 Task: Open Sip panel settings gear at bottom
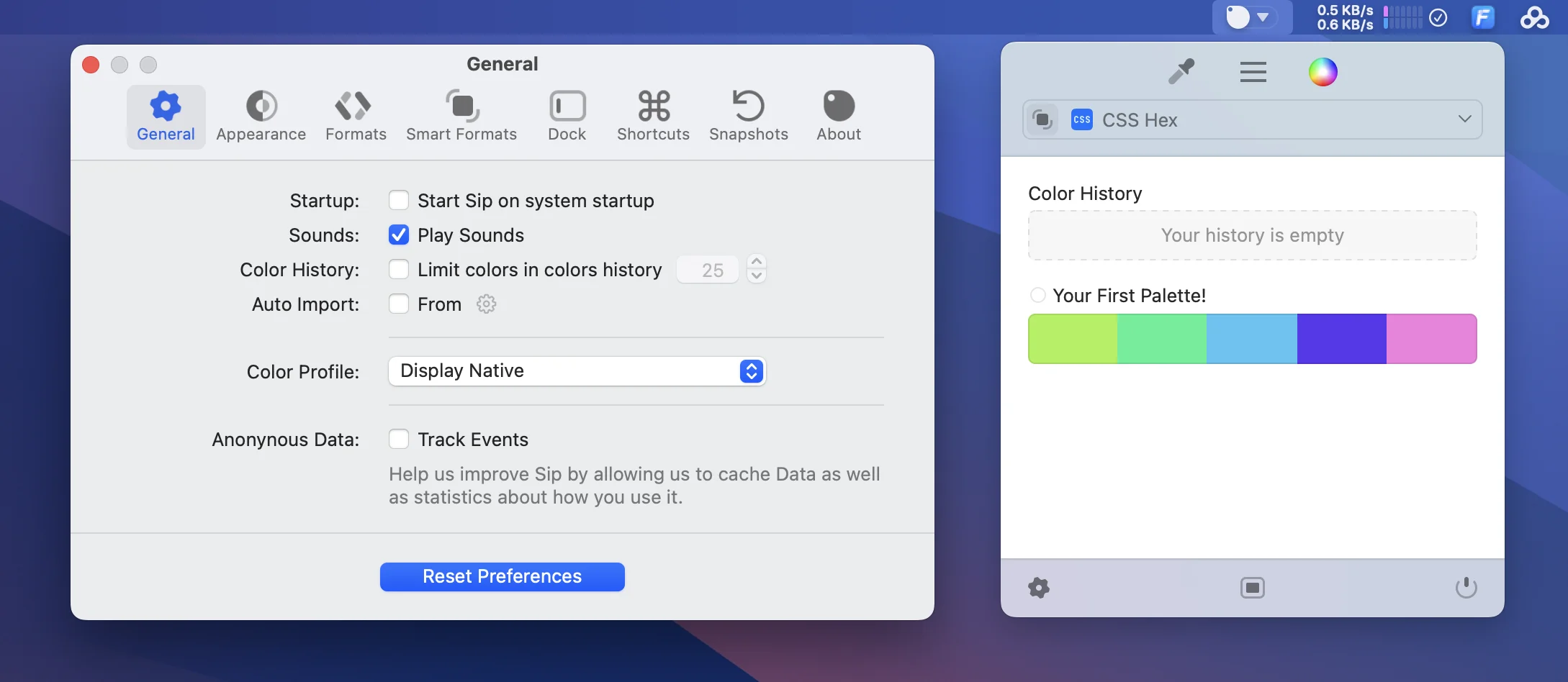click(1039, 588)
